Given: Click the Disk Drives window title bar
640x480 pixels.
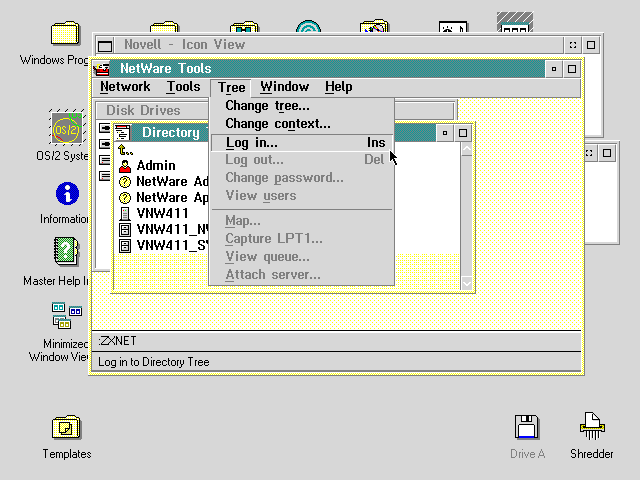Looking at the screenshot, I should (x=153, y=111).
